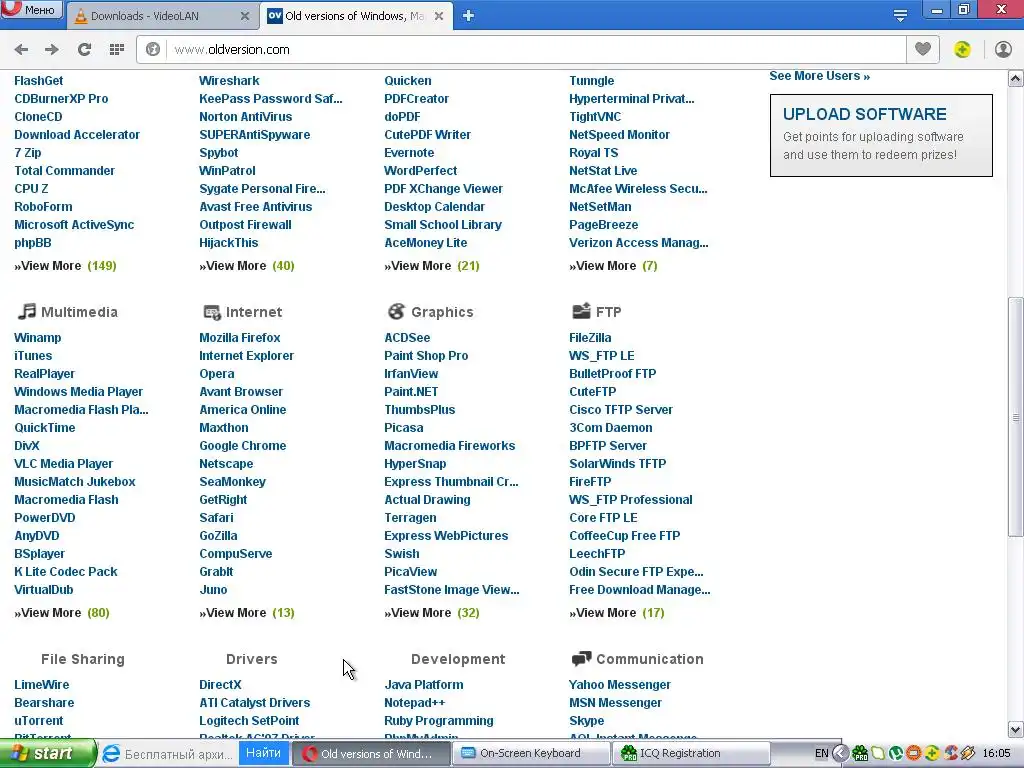Open the Windows start button
The image size is (1024, 768).
(x=48, y=753)
